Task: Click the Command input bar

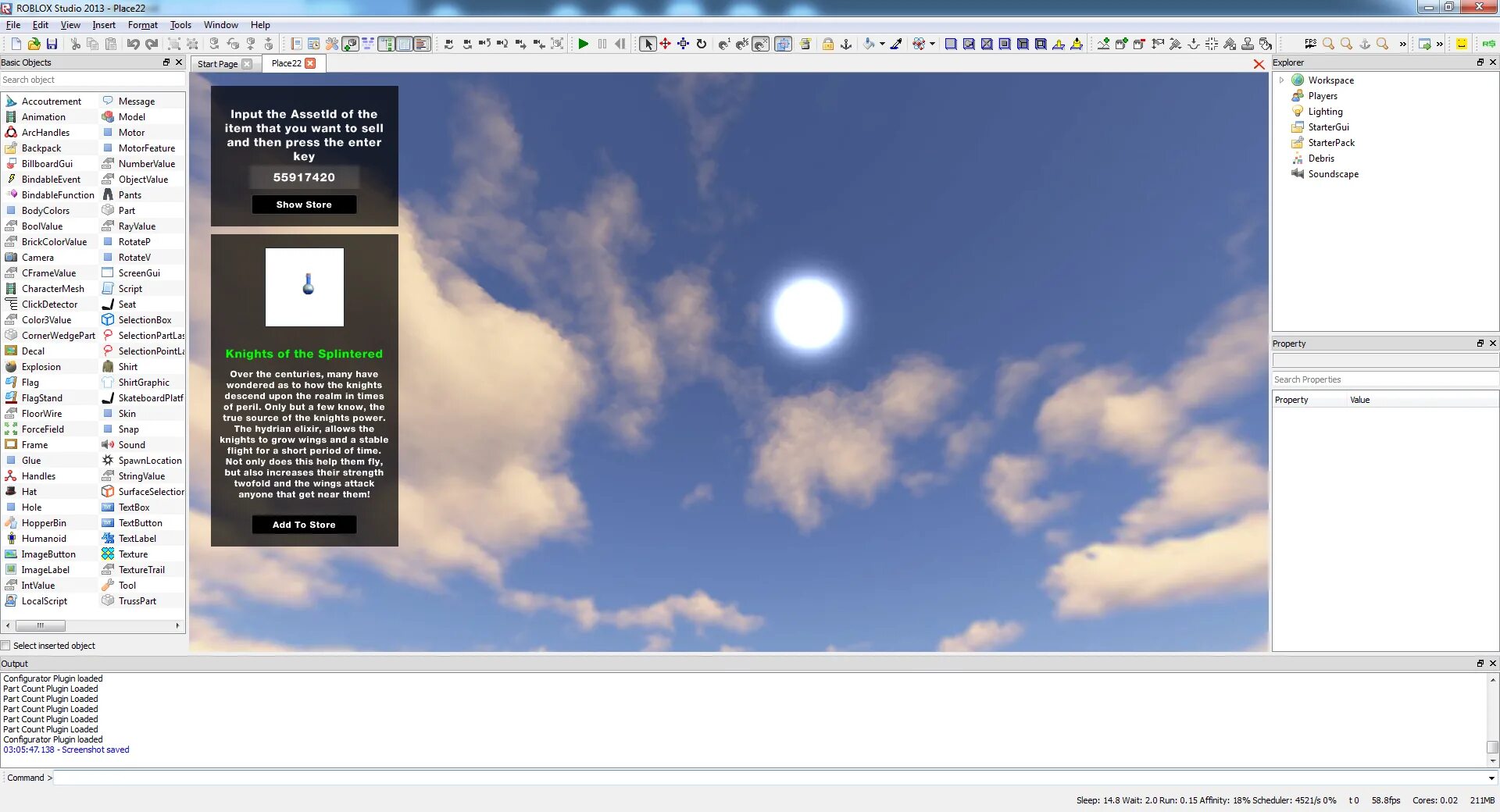Action: 770,778
